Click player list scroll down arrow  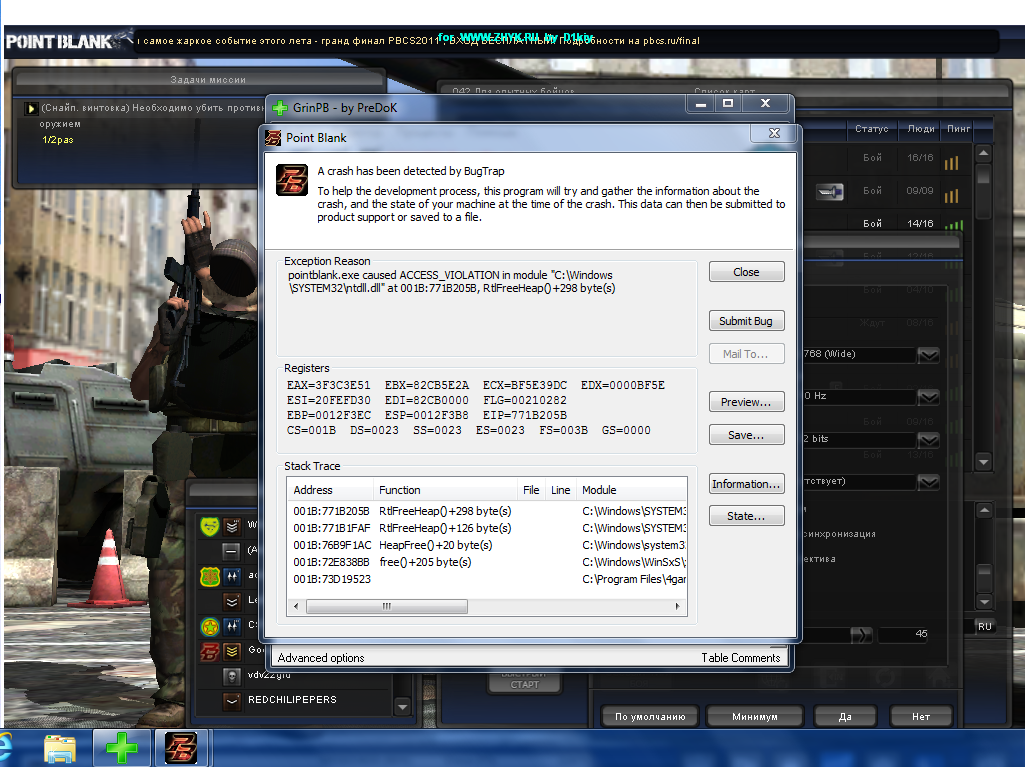point(403,707)
